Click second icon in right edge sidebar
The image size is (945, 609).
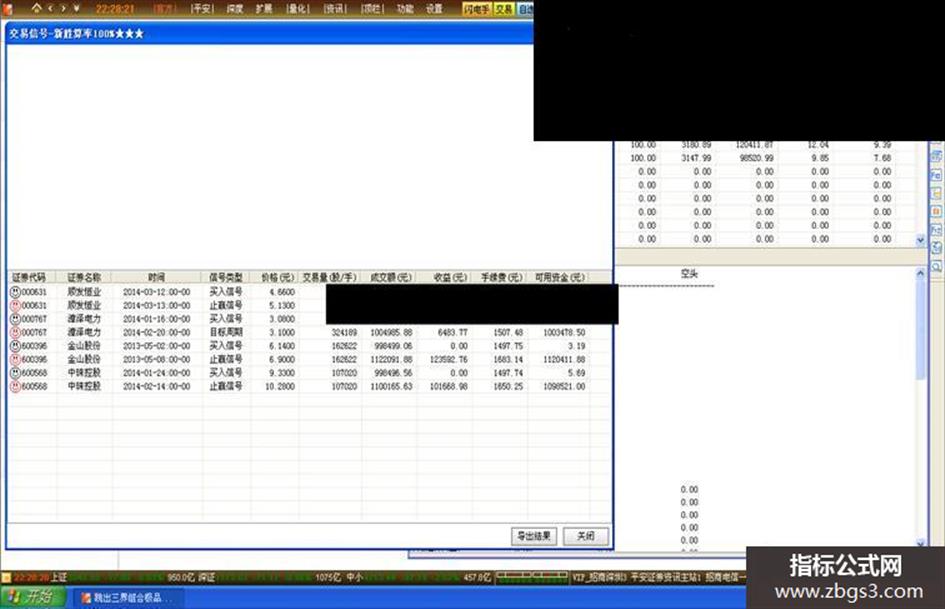tap(937, 175)
